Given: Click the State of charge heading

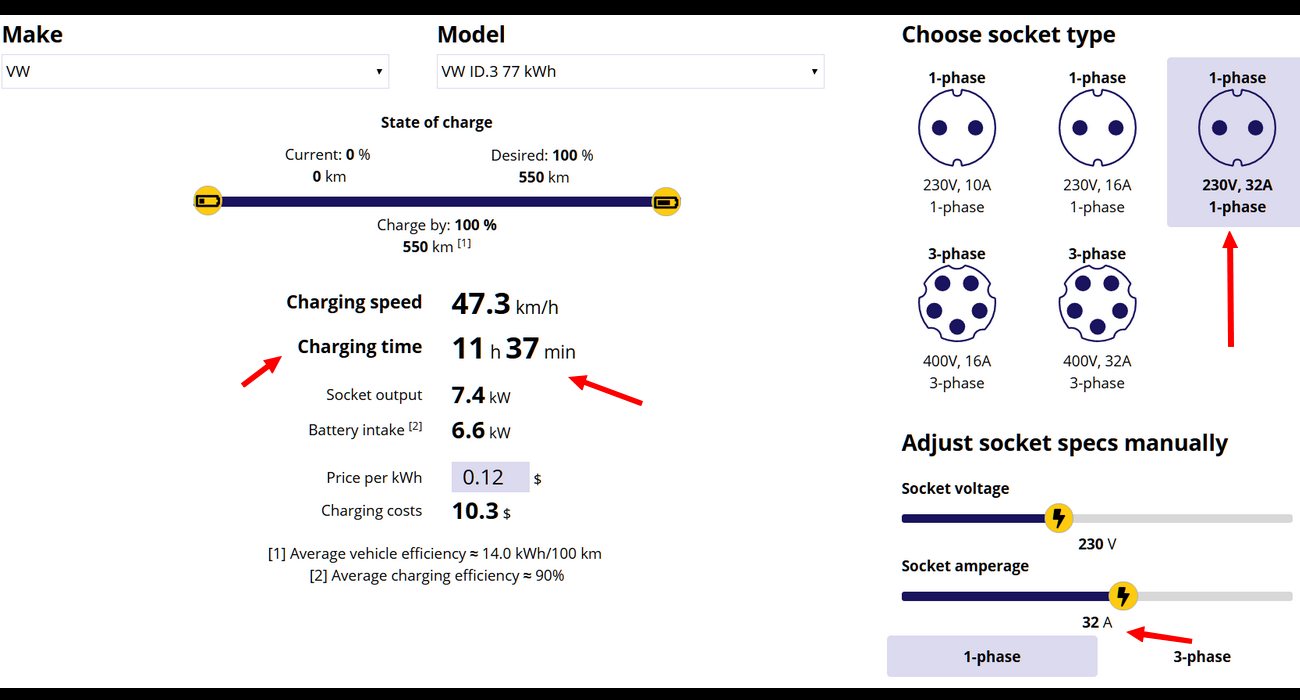Looking at the screenshot, I should [437, 123].
